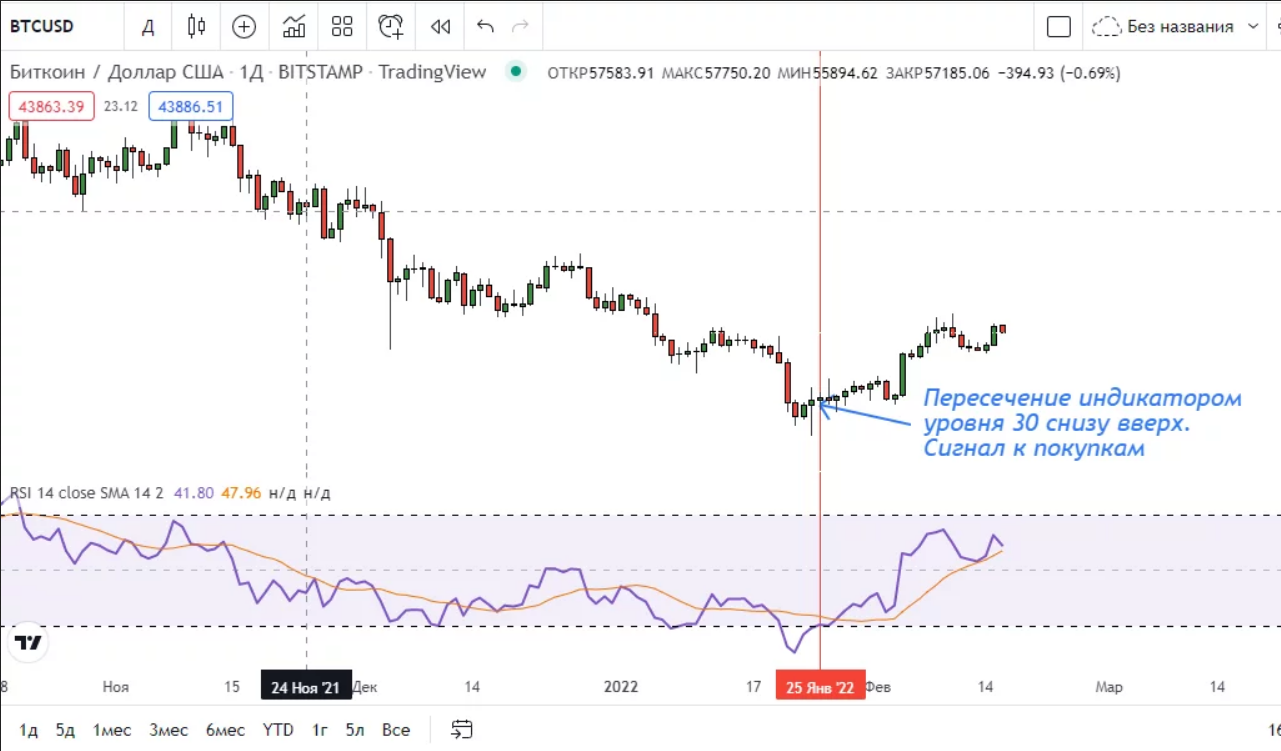1281x751 pixels.
Task: Select the 1мес time range
Action: click(x=112, y=730)
